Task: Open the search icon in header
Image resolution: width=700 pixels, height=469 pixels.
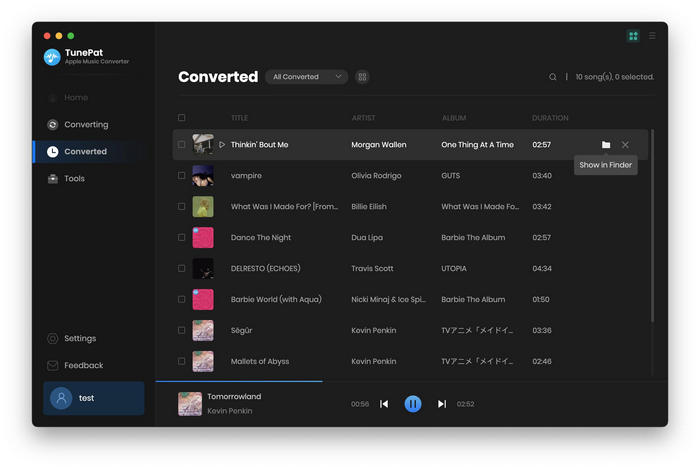Action: (x=553, y=77)
